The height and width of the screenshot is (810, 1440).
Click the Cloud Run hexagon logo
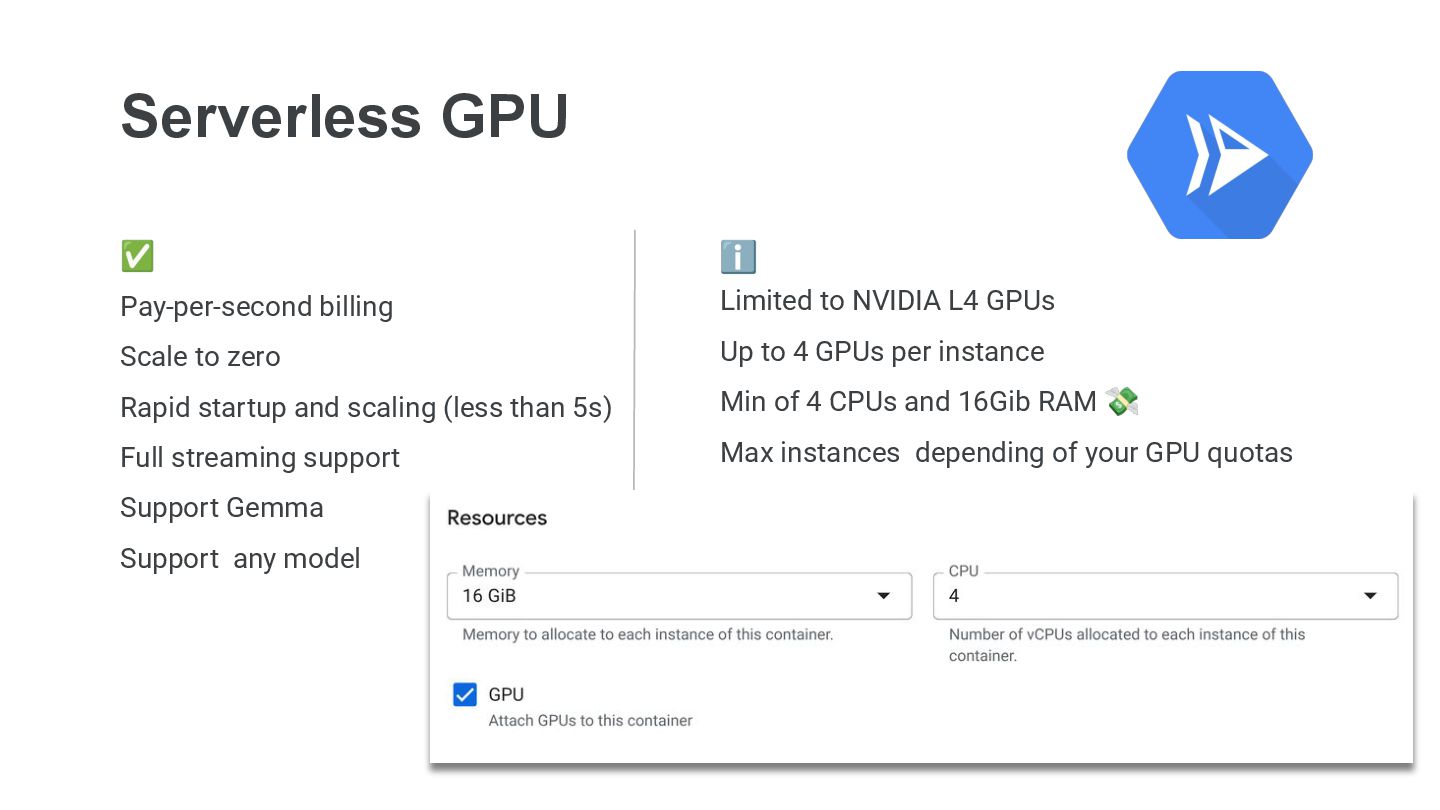1219,155
